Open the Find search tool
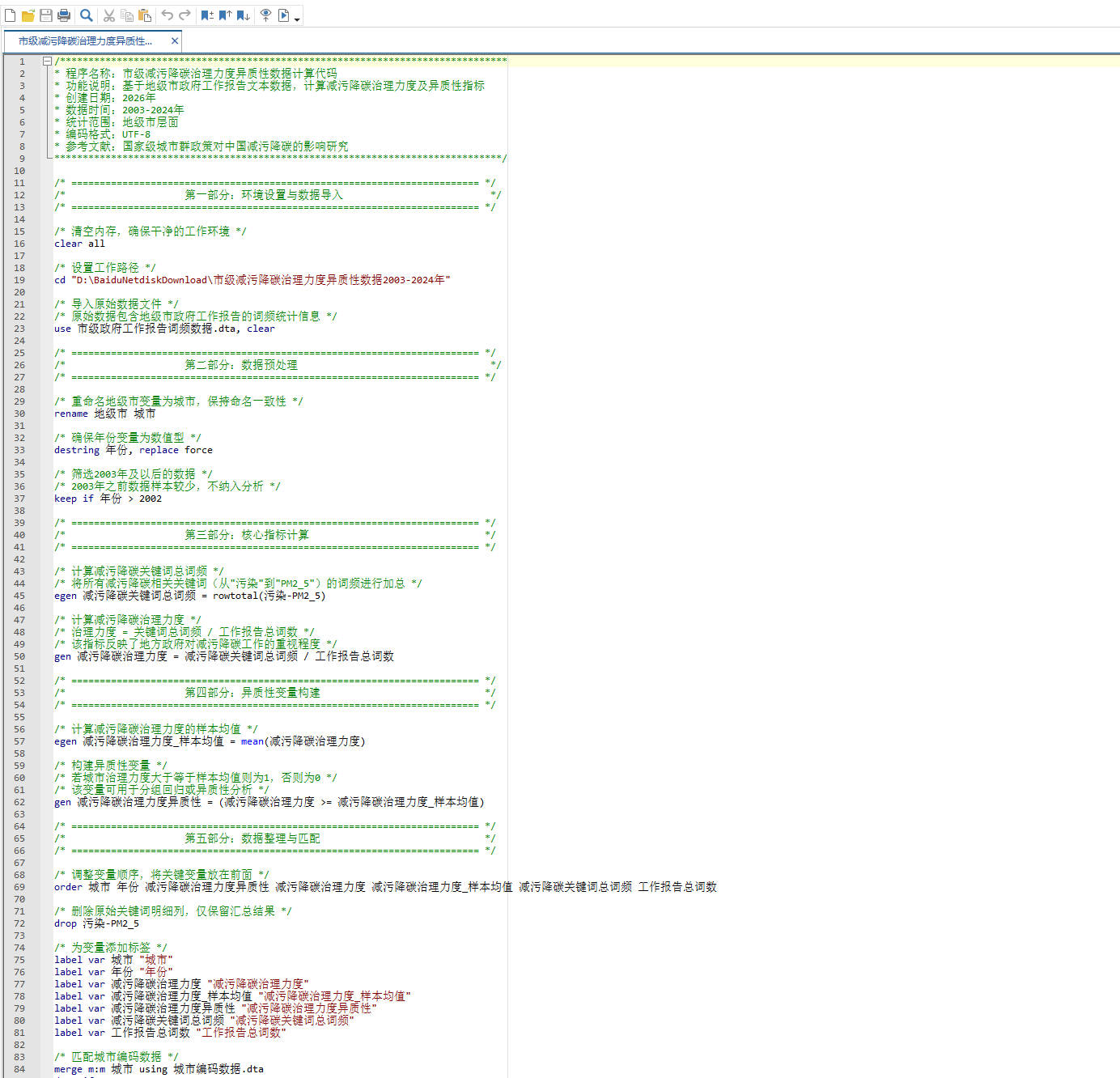1120x1078 pixels. coord(87,15)
